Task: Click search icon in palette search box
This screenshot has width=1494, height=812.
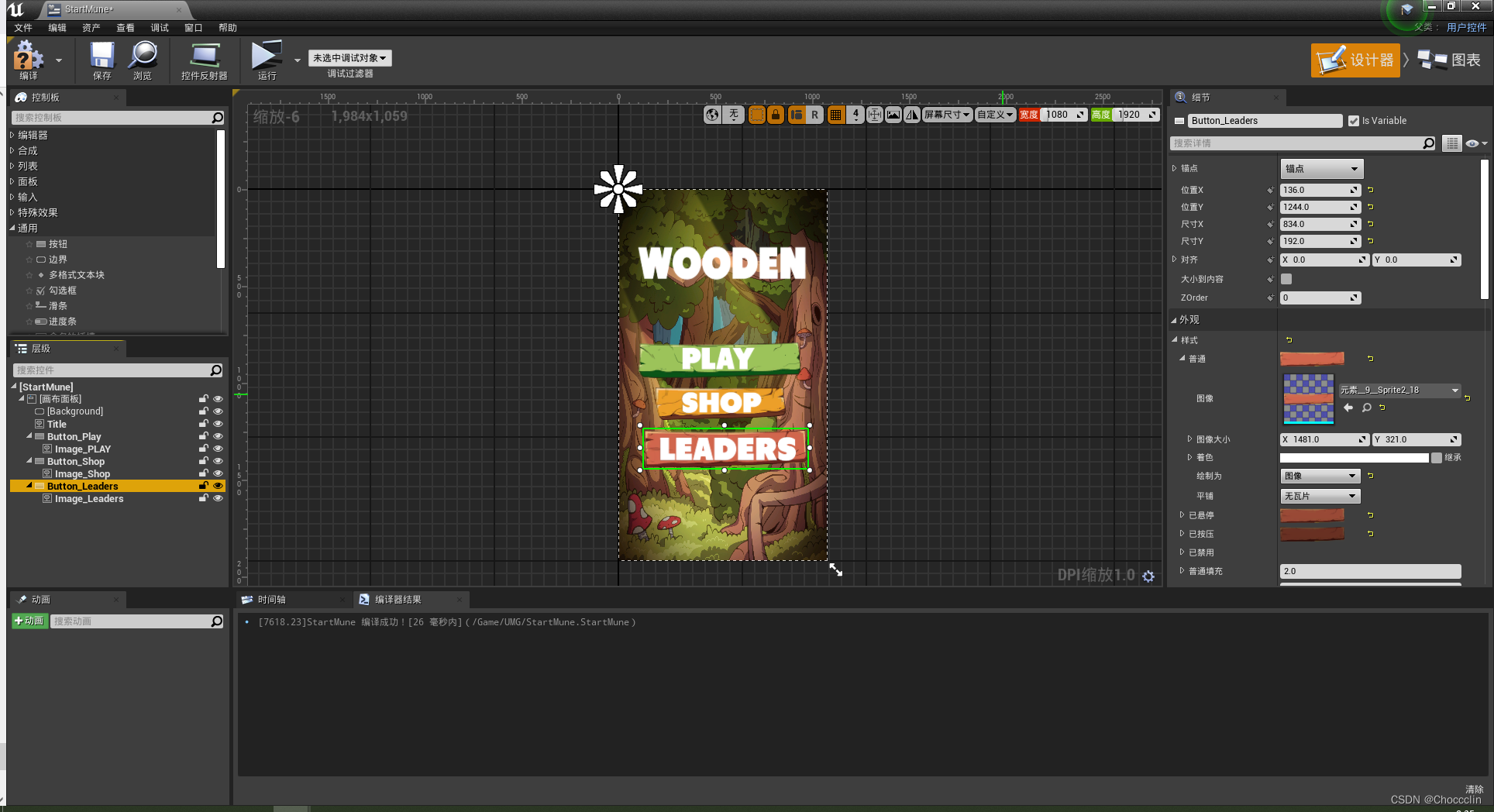Action: click(x=218, y=118)
